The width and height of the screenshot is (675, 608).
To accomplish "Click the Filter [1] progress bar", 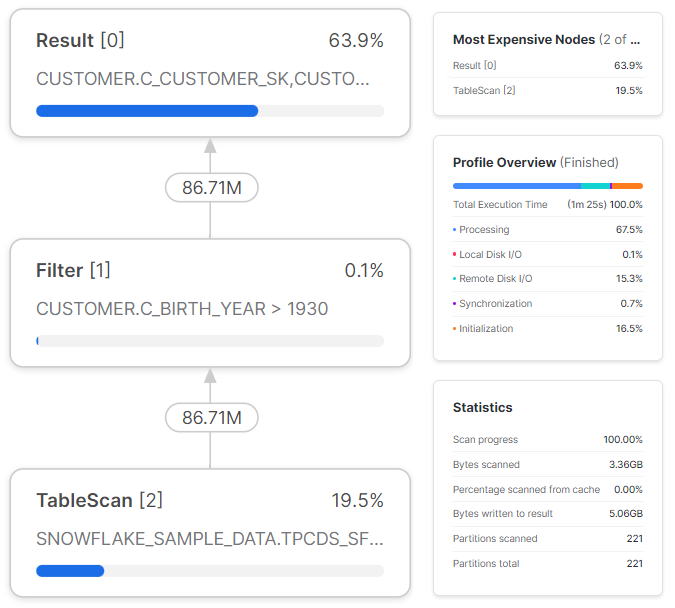I will click(x=210, y=341).
